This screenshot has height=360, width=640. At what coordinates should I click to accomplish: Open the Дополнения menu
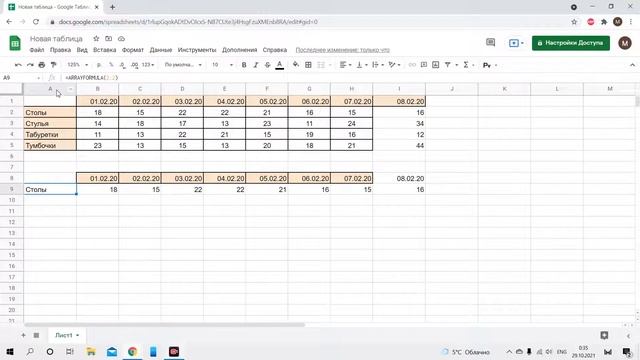pos(240,50)
